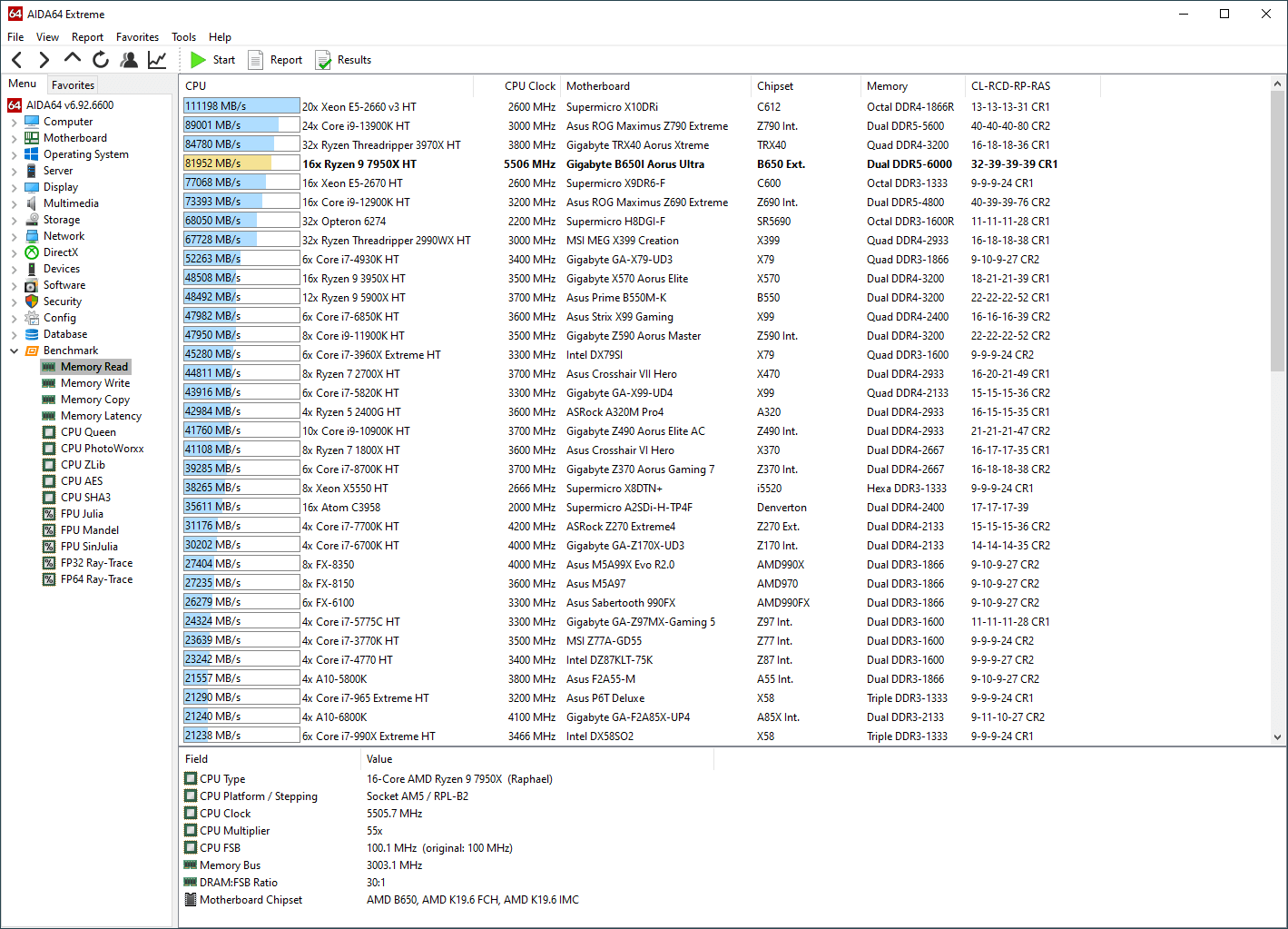Image resolution: width=1288 pixels, height=929 pixels.
Task: Click the Back navigation arrow
Action: coord(17,60)
